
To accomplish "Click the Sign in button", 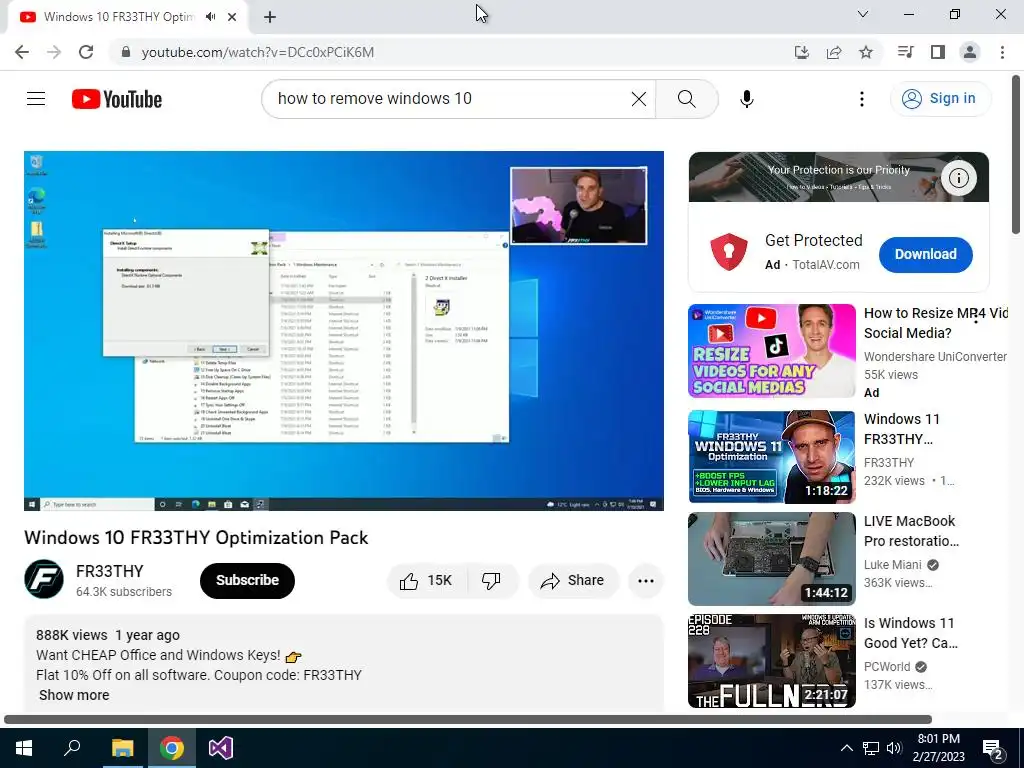I will 940,99.
